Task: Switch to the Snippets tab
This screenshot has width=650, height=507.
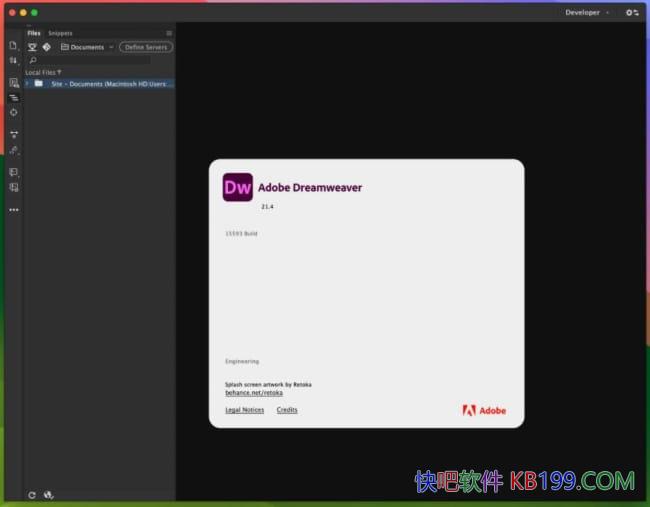Action: [60, 33]
